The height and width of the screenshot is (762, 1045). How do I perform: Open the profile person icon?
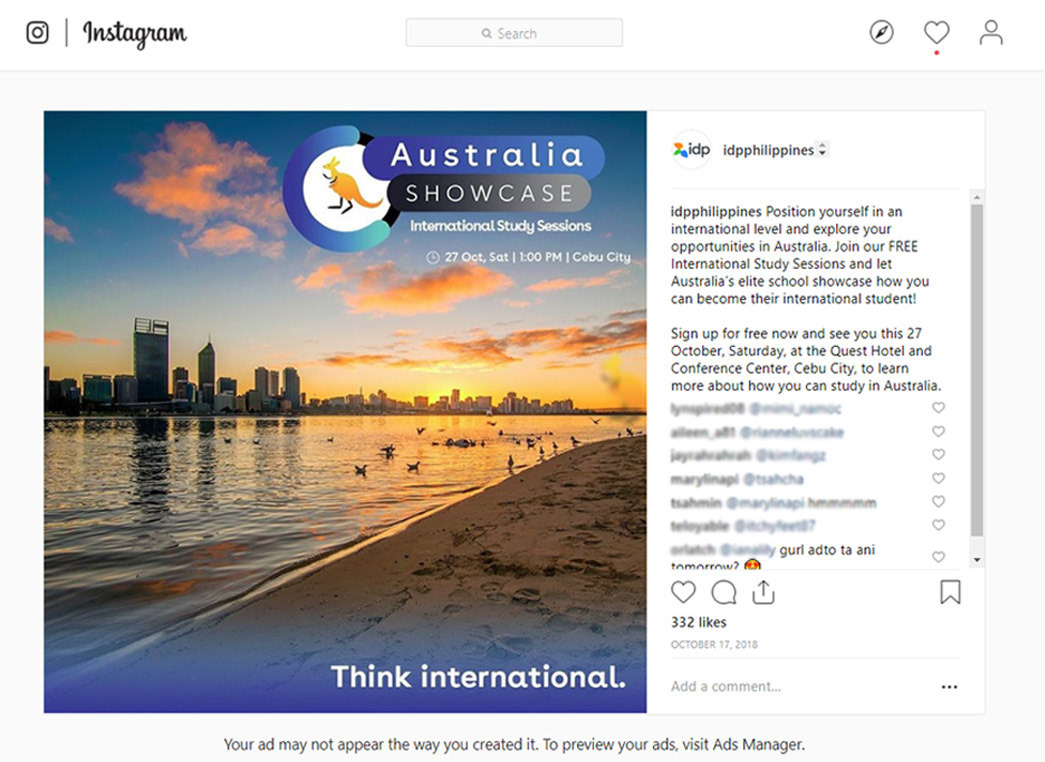(991, 33)
